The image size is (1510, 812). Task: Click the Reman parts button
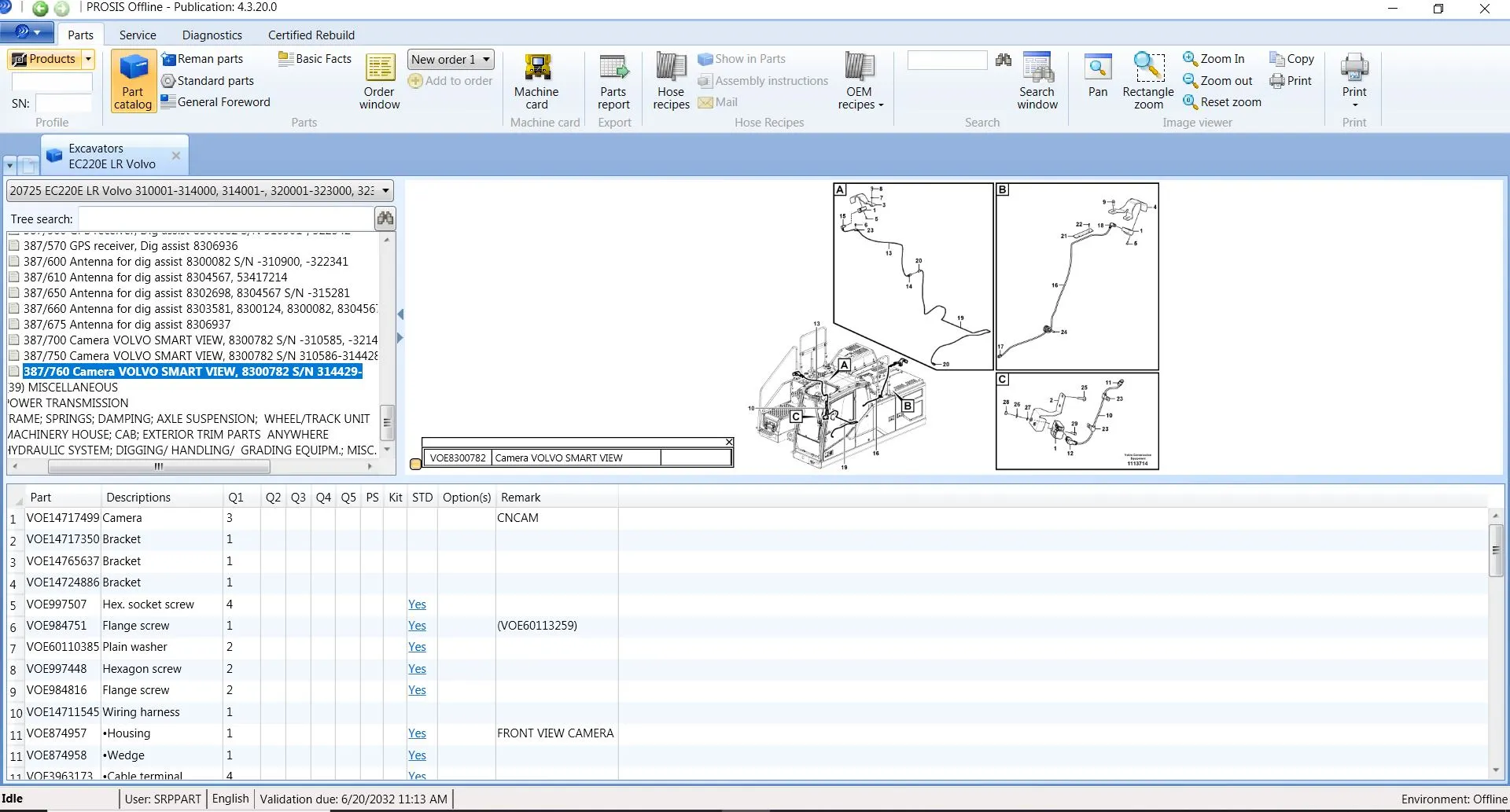(x=202, y=59)
